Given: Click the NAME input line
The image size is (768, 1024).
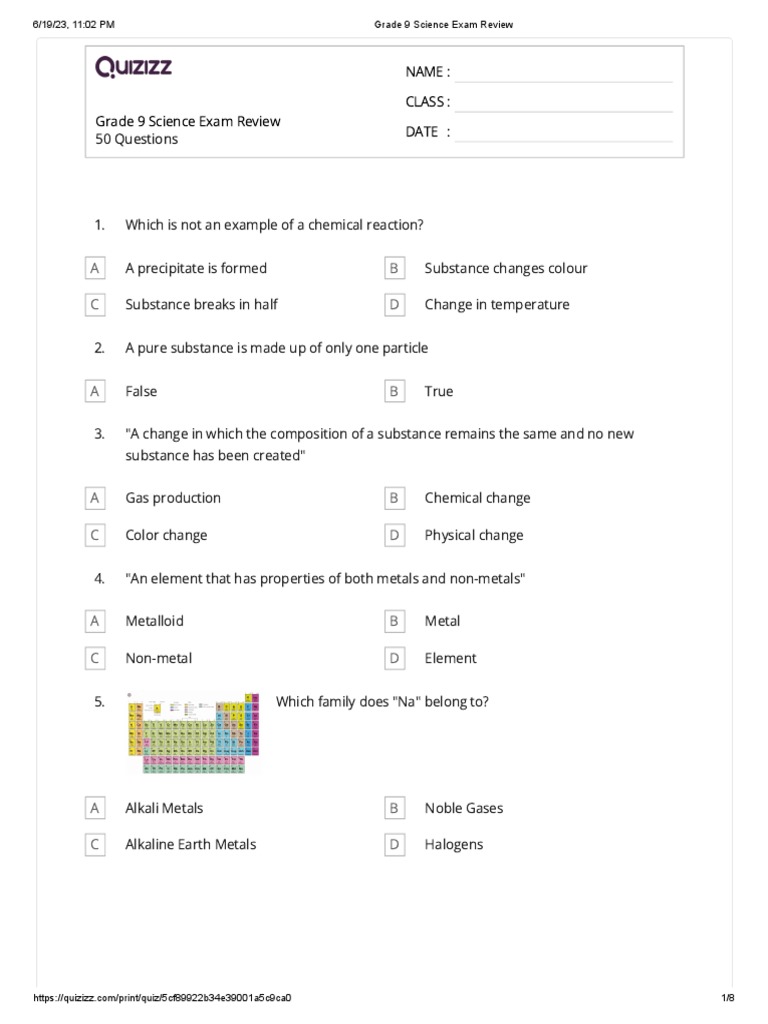Looking at the screenshot, I should (x=563, y=72).
